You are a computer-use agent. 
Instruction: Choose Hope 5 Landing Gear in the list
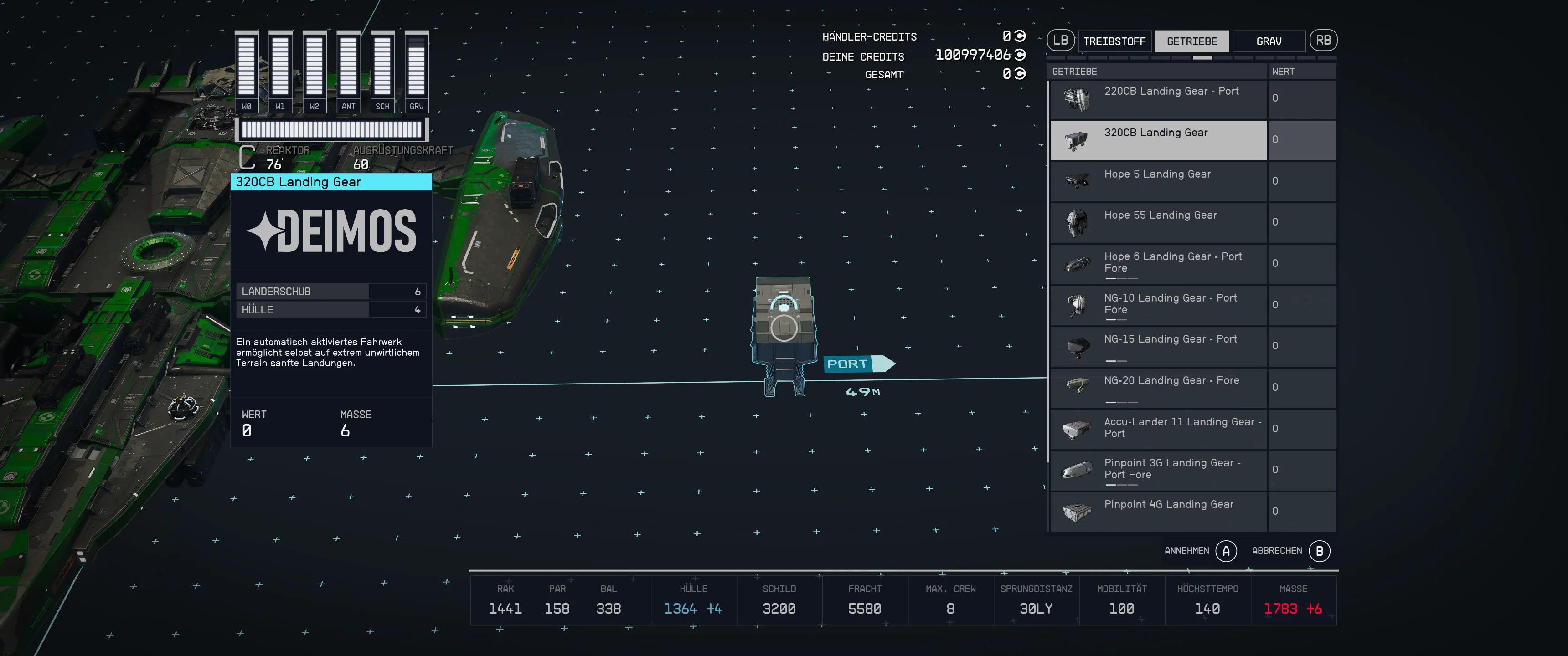tap(1193, 181)
